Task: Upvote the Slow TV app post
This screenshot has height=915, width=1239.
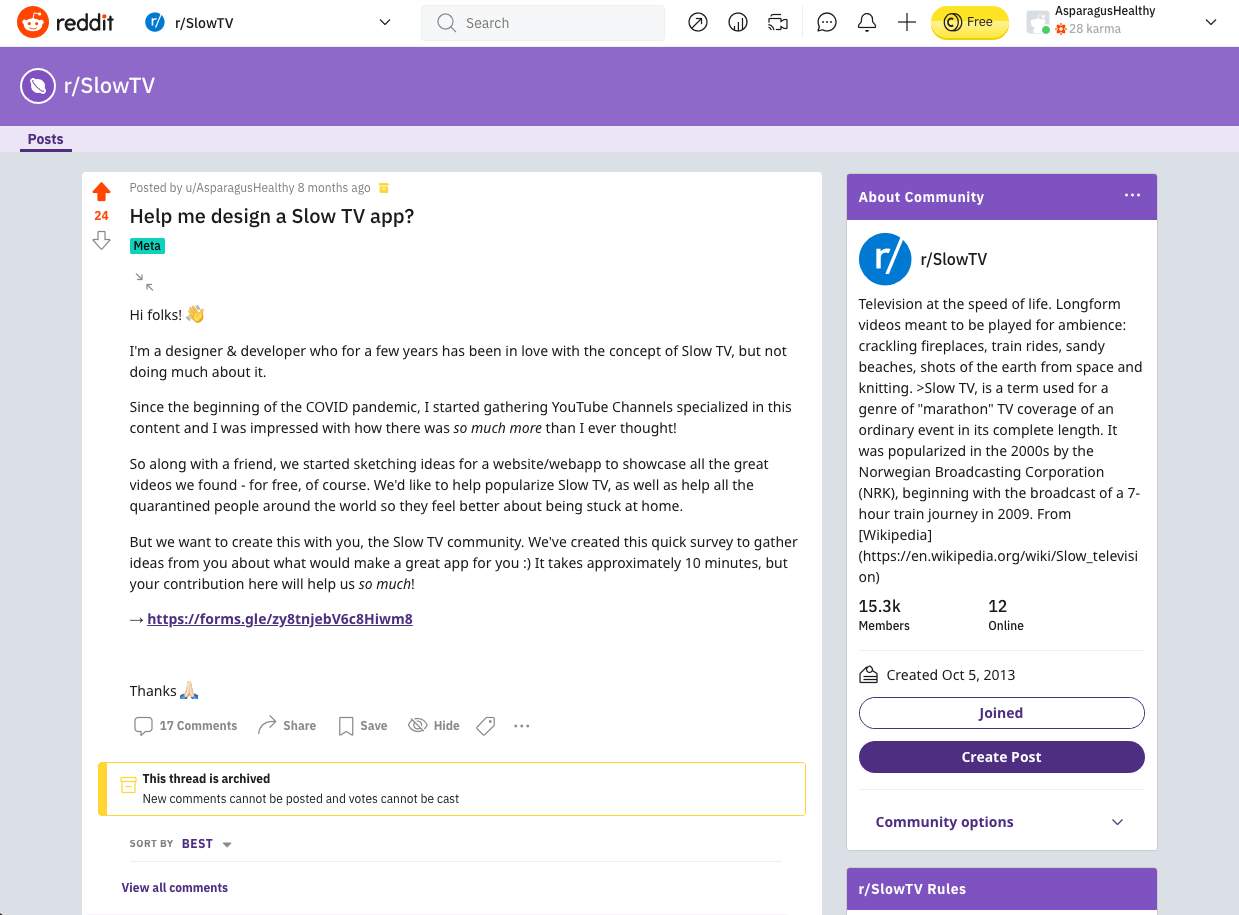Action: pyautogui.click(x=101, y=191)
